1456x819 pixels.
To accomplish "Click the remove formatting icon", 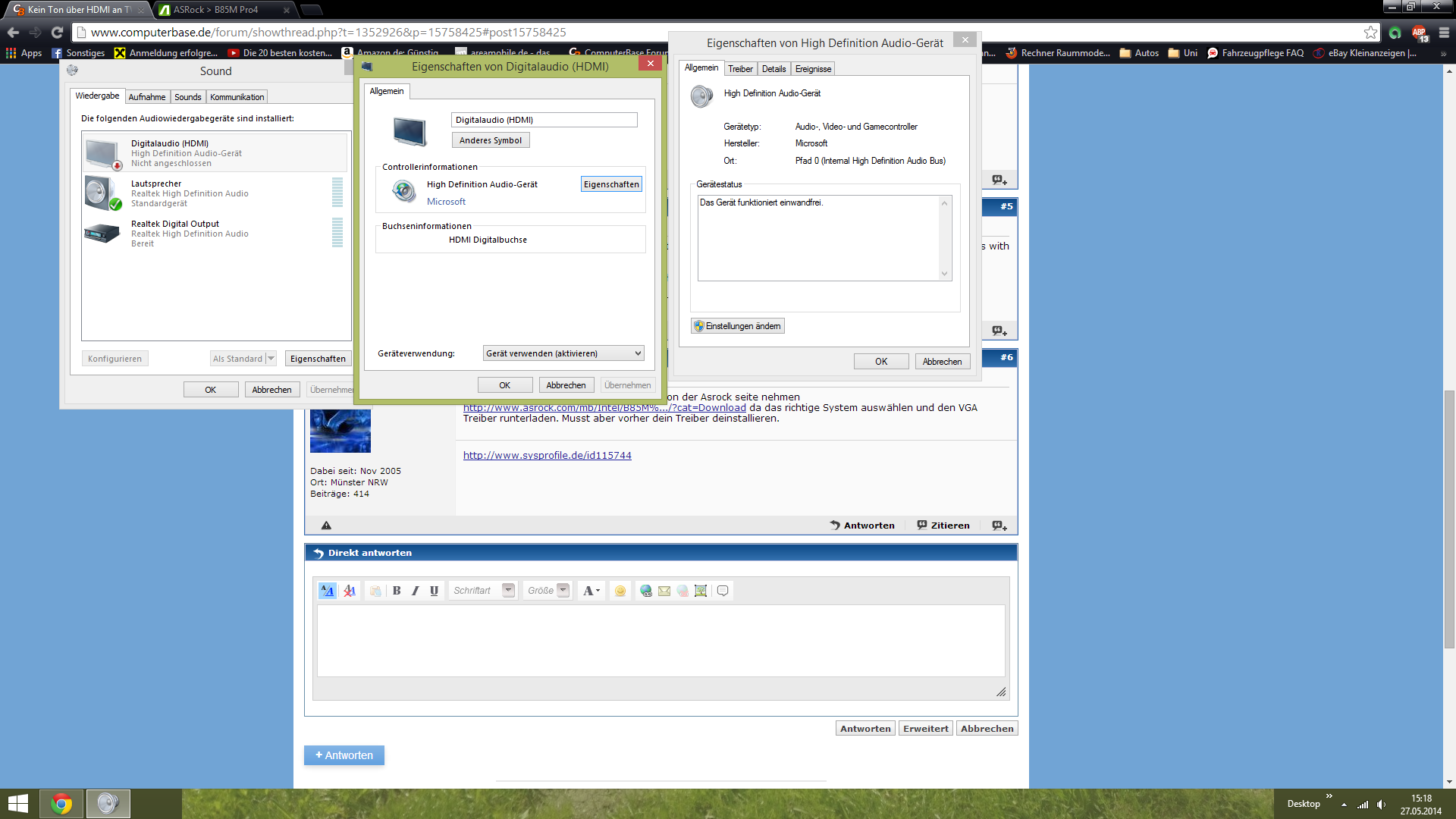I will point(350,591).
